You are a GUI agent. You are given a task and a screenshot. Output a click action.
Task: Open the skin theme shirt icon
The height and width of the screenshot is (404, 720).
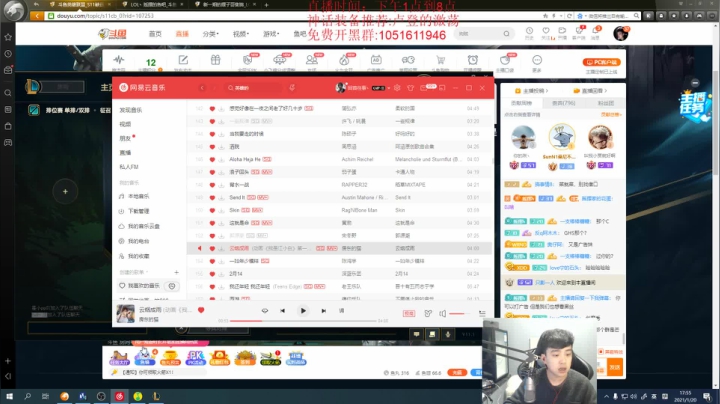tap(411, 88)
